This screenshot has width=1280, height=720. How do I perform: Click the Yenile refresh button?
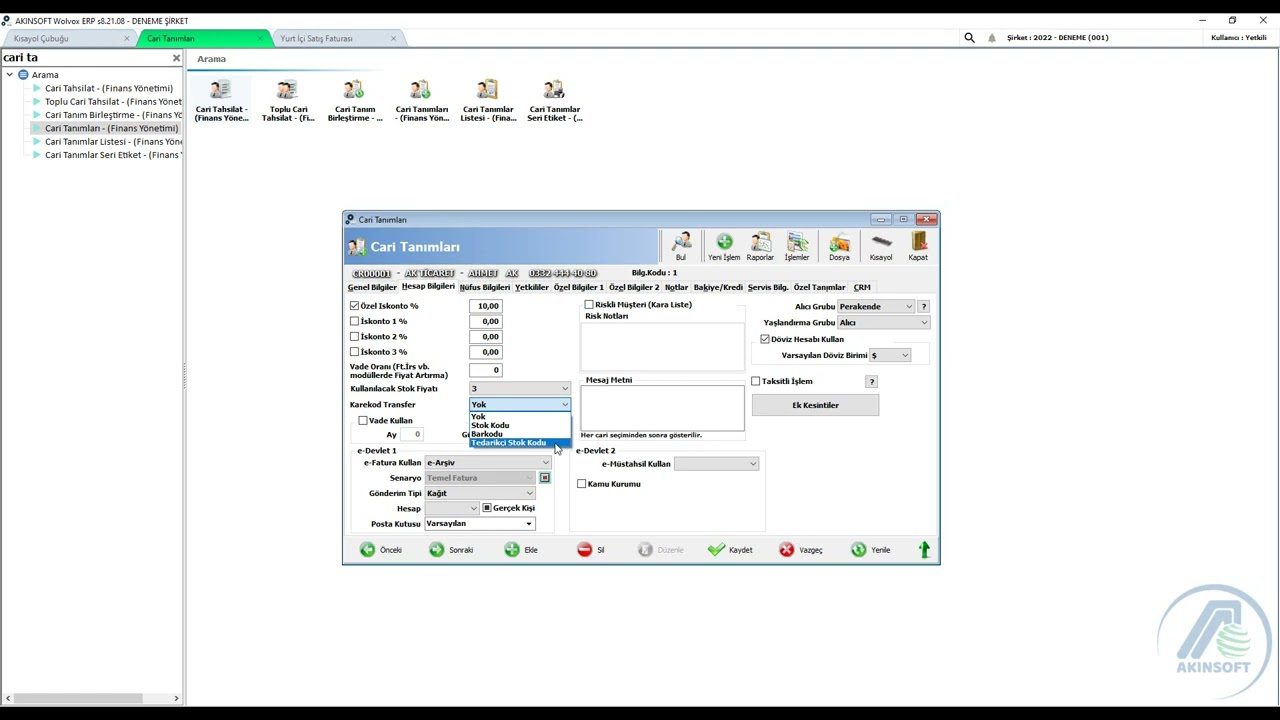tap(870, 550)
